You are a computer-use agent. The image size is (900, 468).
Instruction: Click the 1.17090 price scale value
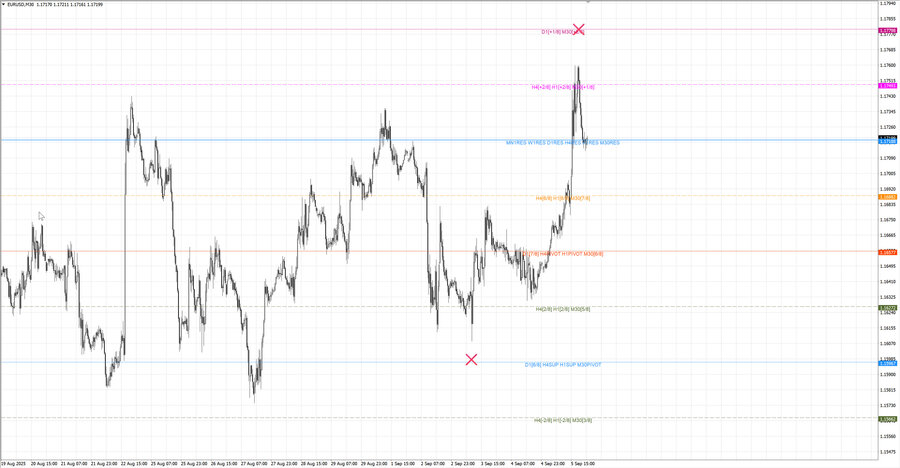point(887,158)
